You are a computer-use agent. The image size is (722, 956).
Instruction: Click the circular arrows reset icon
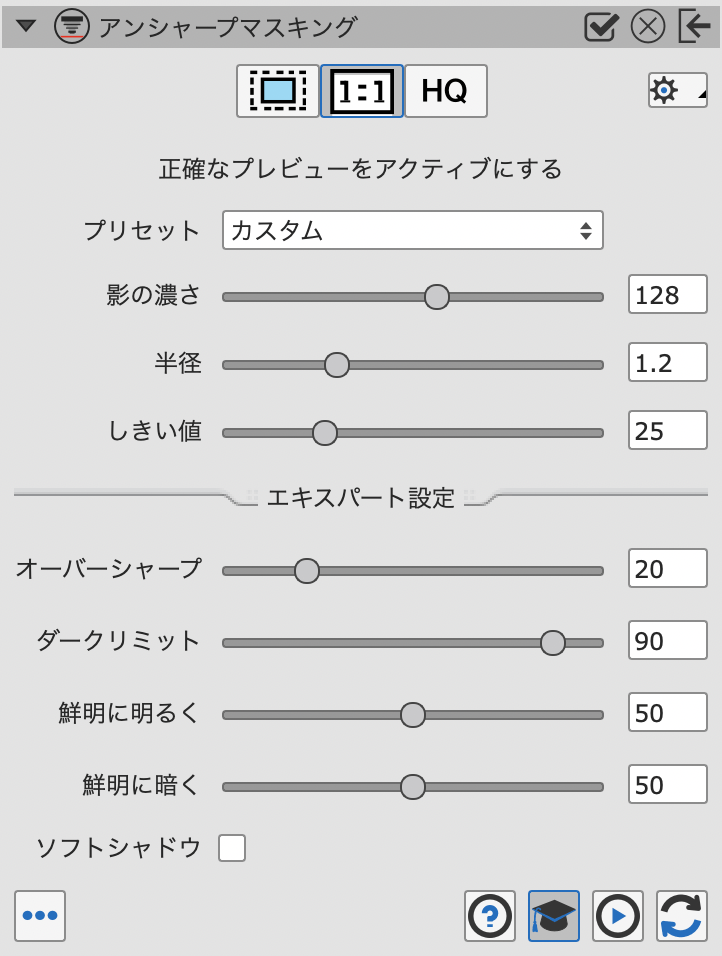click(682, 916)
